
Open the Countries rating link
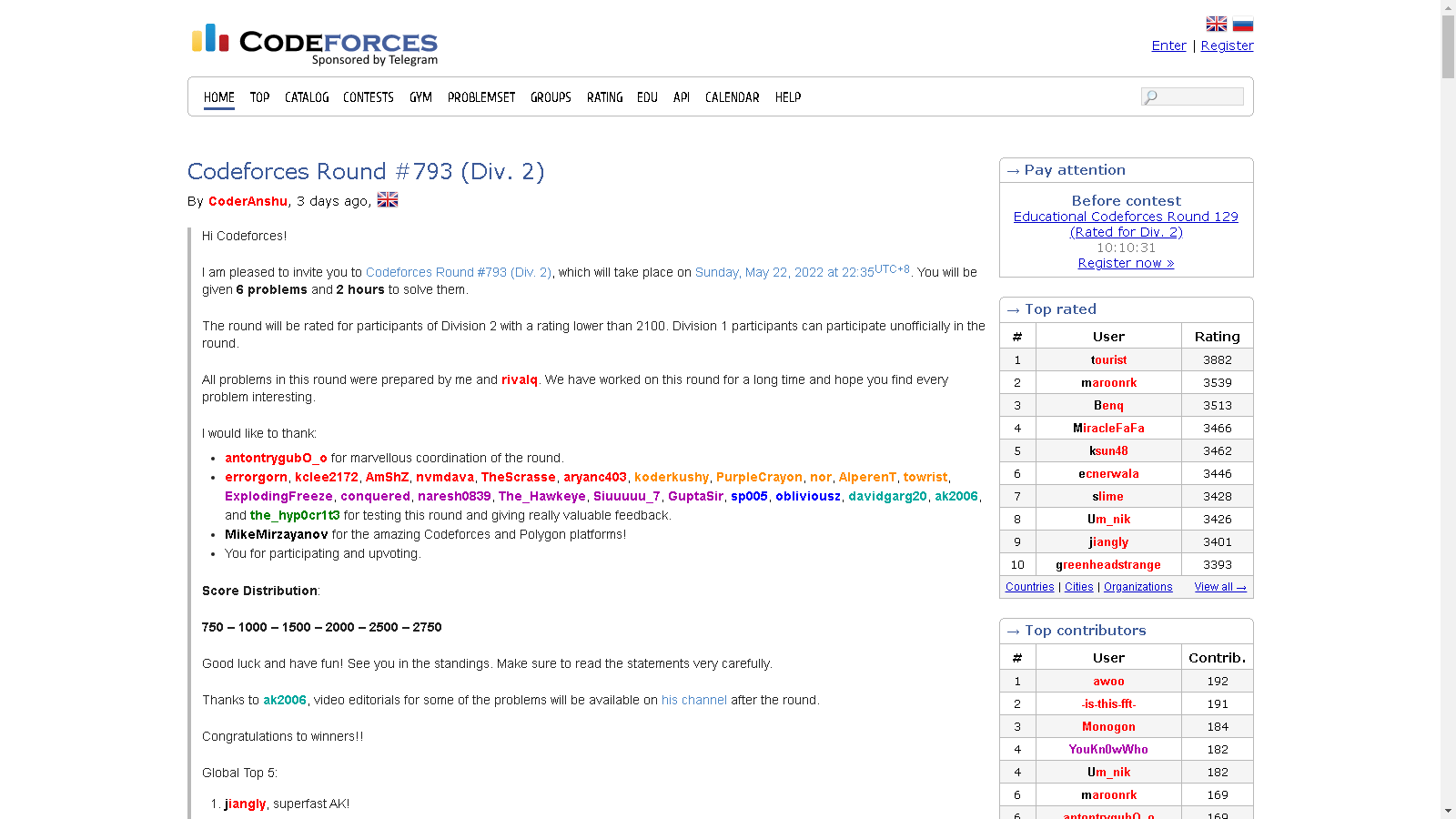click(x=1030, y=587)
